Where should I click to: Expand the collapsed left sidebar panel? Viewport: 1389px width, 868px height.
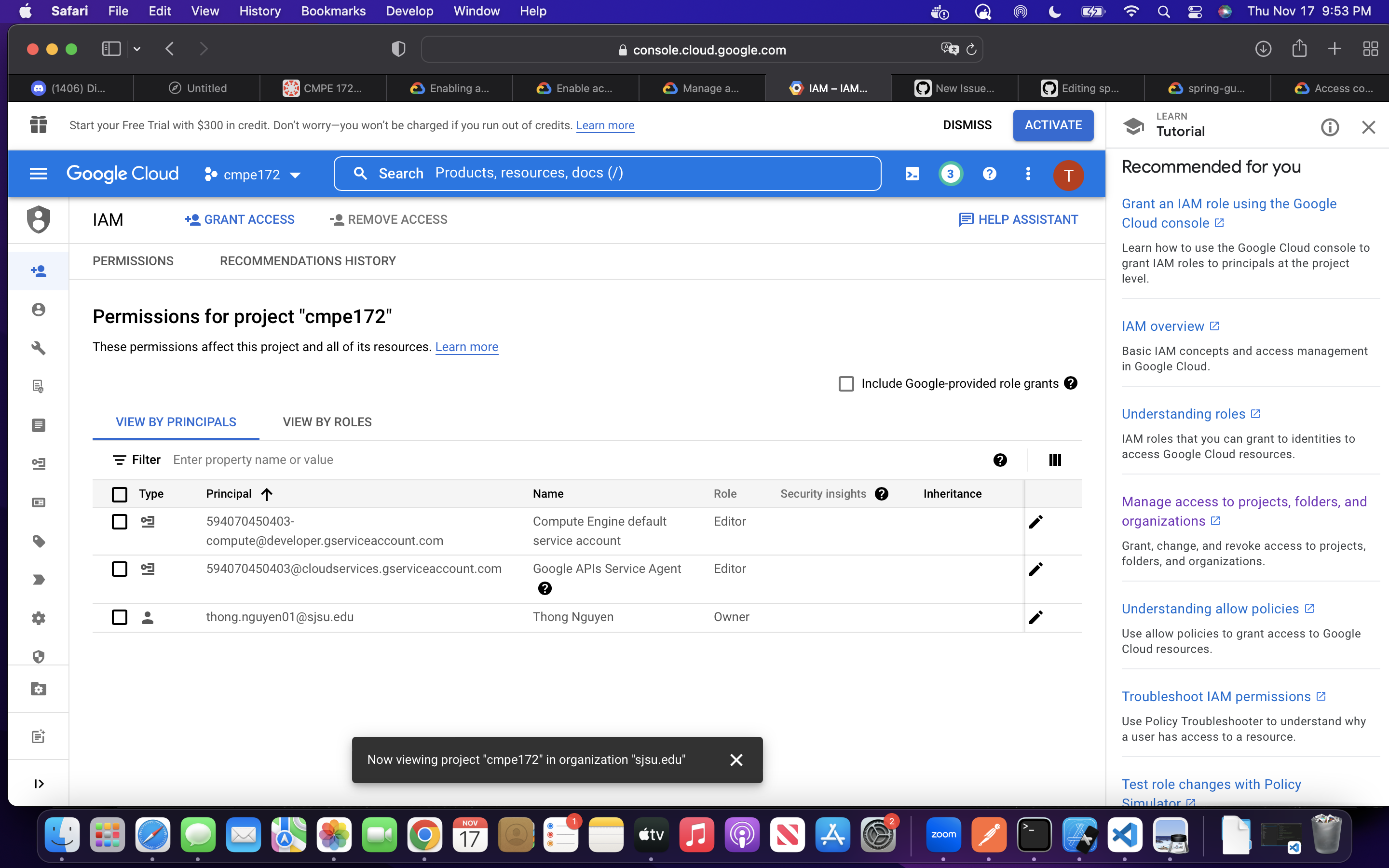click(39, 784)
